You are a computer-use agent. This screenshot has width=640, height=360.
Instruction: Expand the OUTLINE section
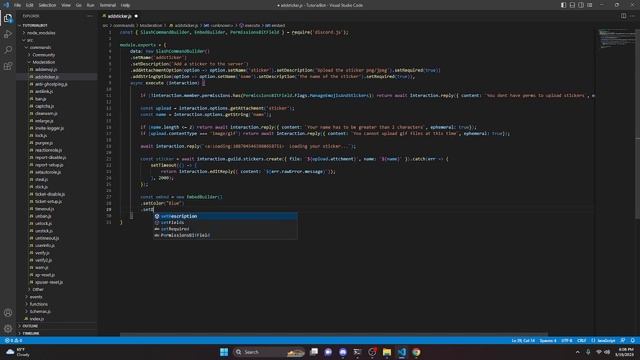click(x=30, y=326)
